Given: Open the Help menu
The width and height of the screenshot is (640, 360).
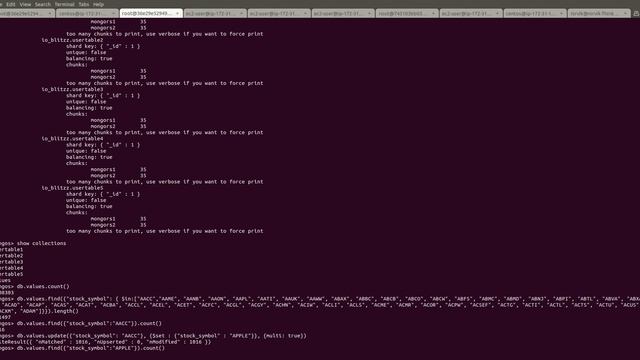Looking at the screenshot, I should 98,4.
